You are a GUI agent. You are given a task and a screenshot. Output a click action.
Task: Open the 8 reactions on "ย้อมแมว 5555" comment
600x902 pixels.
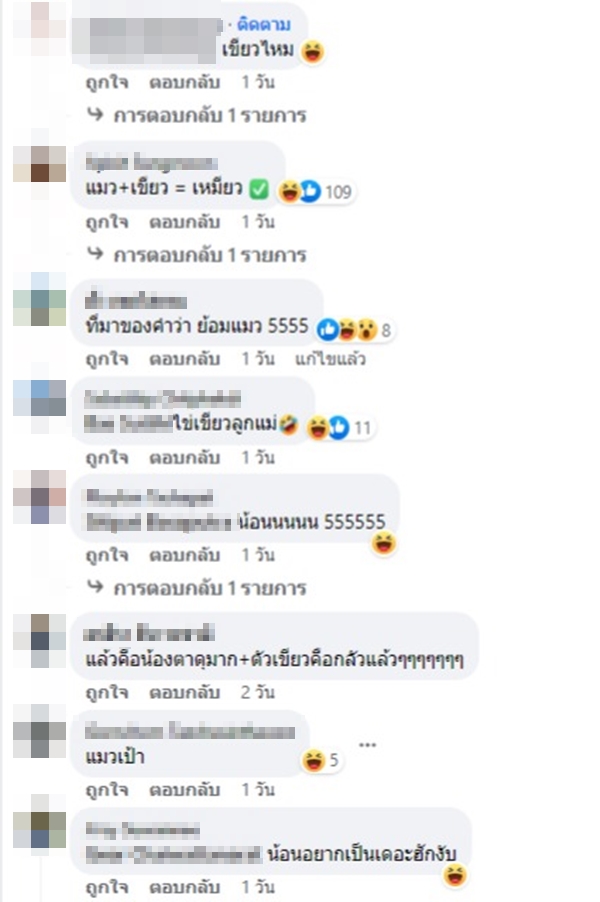click(355, 330)
